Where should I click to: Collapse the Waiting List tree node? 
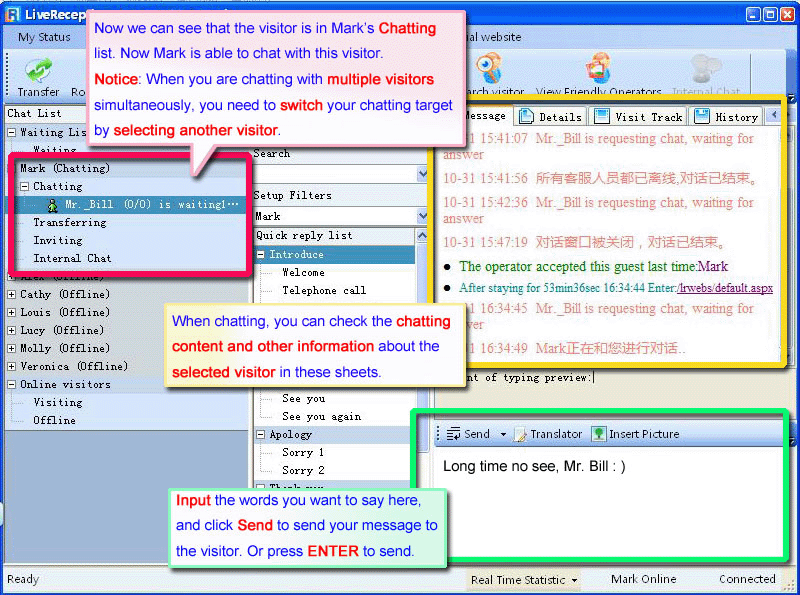12,133
